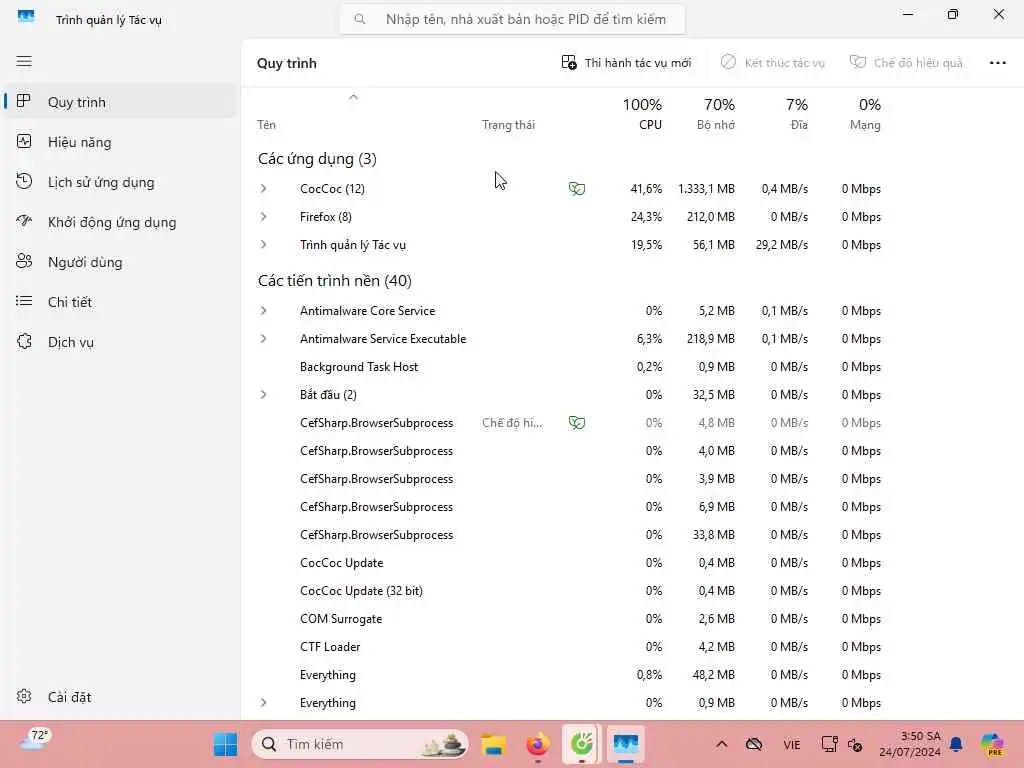Image resolution: width=1024 pixels, height=768 pixels.
Task: Click the search magnifier icon in title bar
Action: (360, 20)
